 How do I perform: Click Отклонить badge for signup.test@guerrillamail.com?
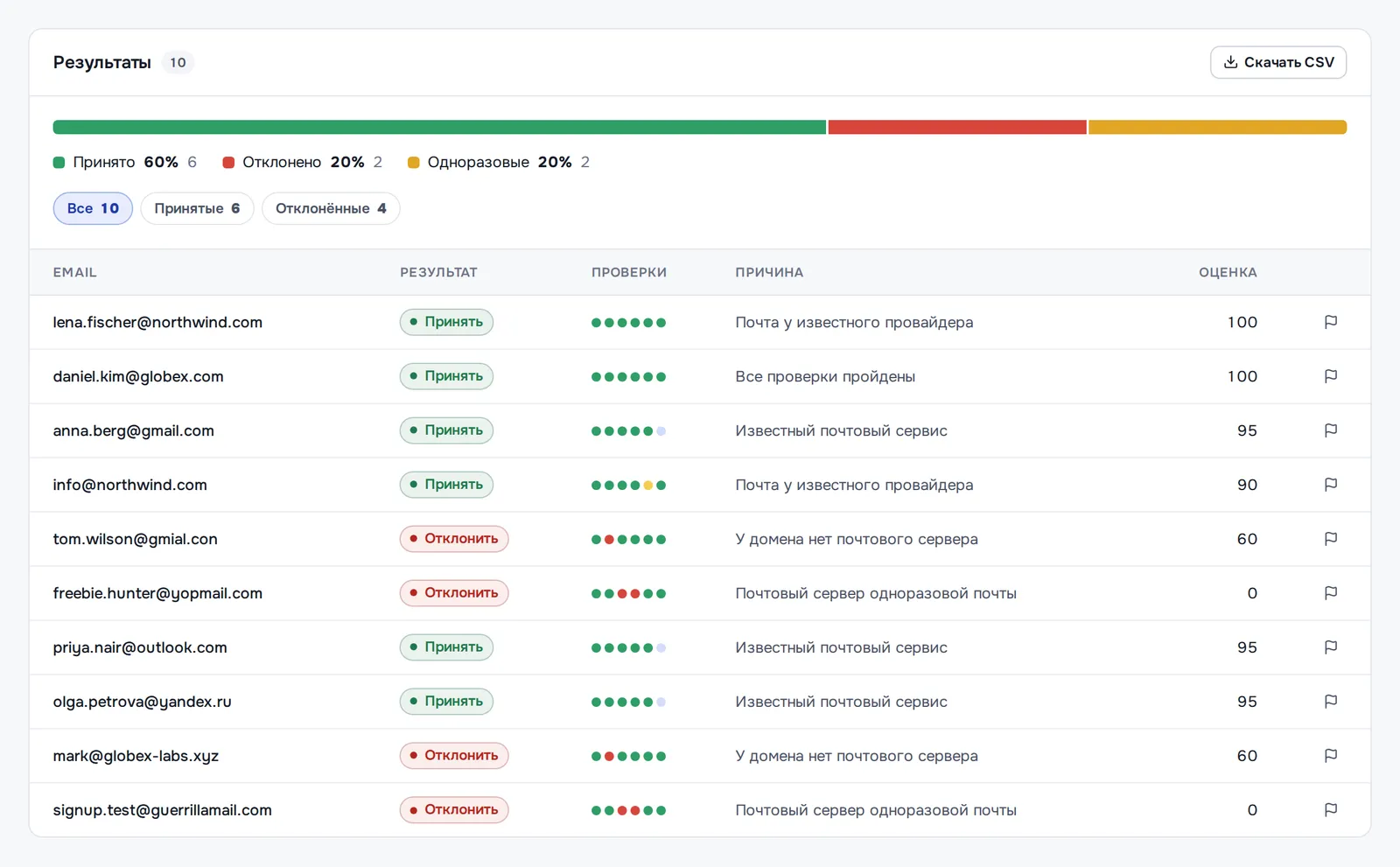(x=454, y=810)
